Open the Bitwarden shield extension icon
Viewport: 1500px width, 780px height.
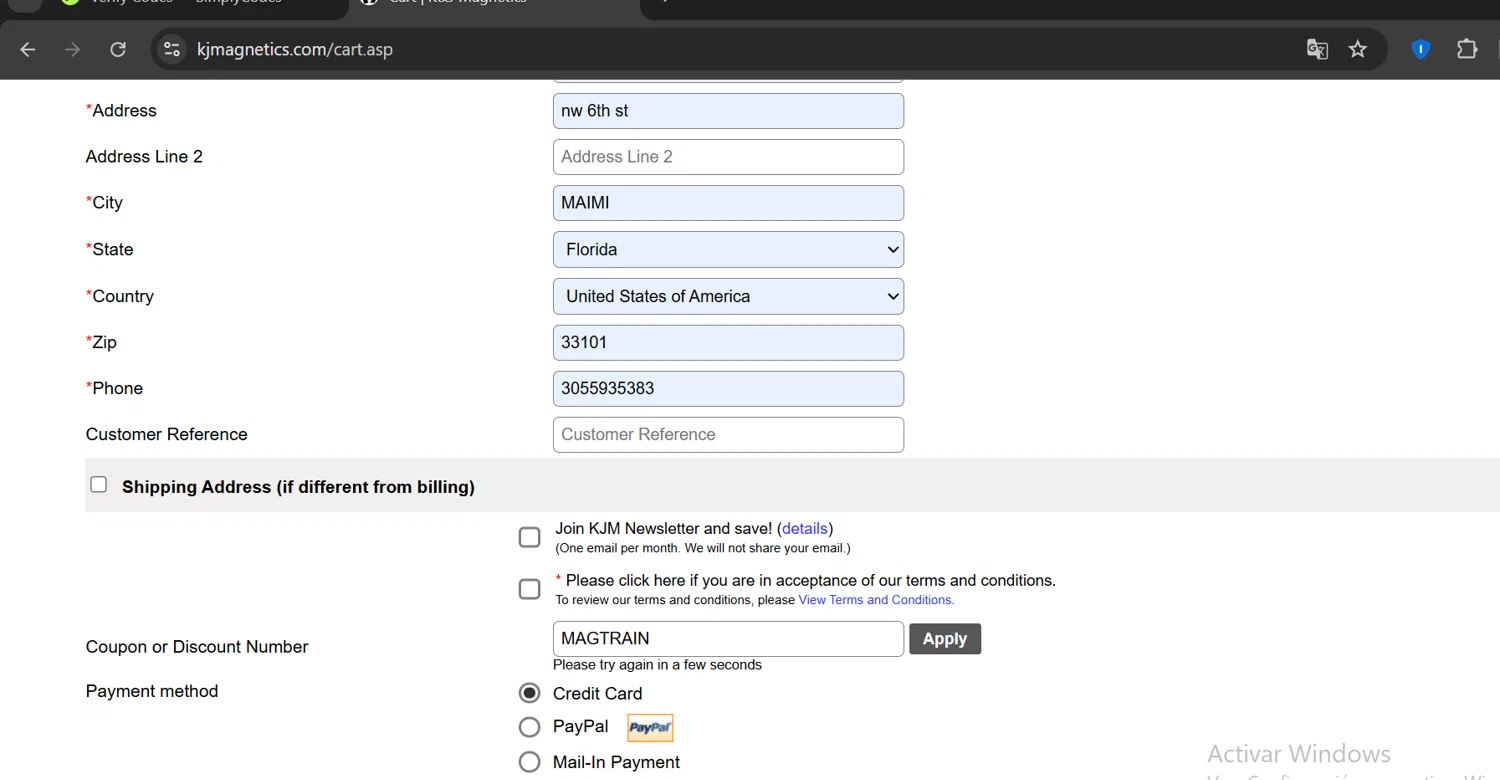(1421, 49)
